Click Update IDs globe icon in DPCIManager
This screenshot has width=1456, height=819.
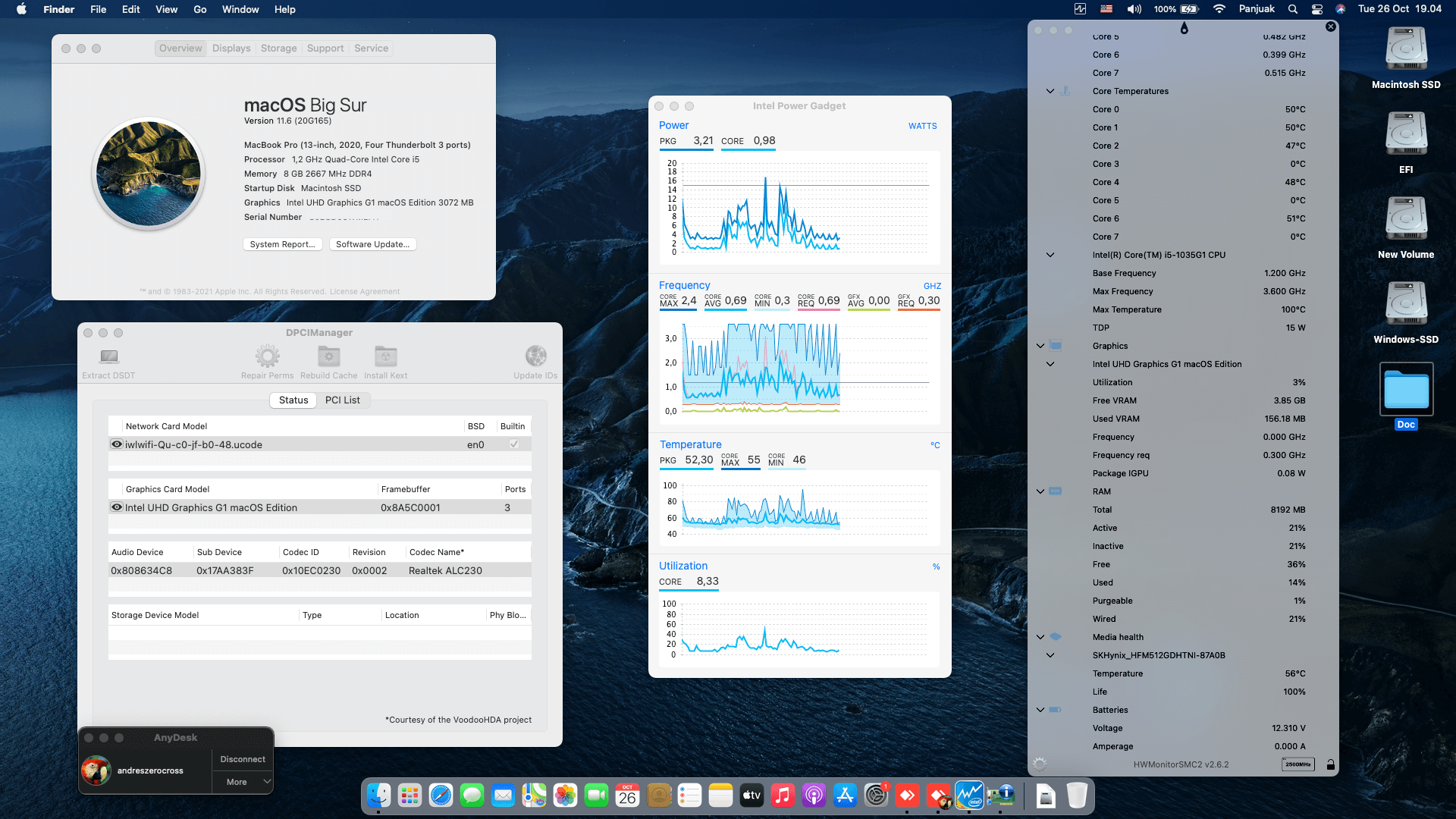(x=535, y=356)
